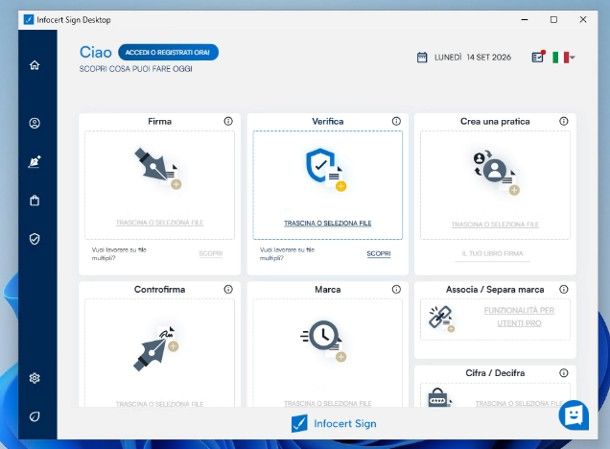Open the calendar icon beside the date
This screenshot has width=610, height=449.
click(422, 58)
